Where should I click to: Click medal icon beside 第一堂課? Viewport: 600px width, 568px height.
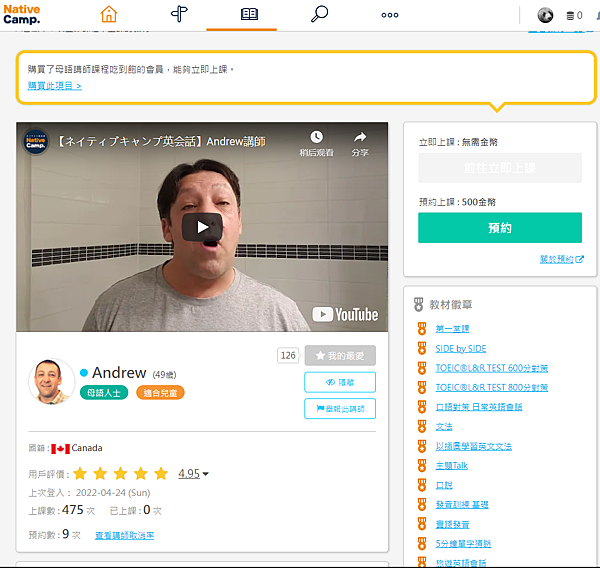tap(422, 328)
